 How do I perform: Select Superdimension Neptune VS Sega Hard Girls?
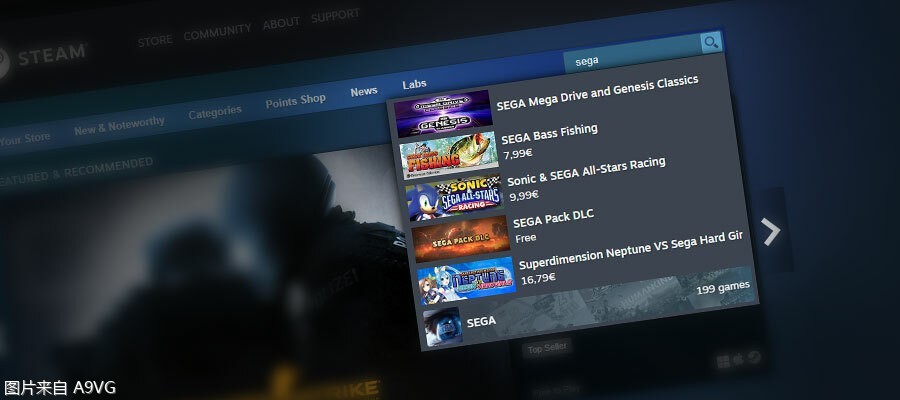[x=584, y=266]
